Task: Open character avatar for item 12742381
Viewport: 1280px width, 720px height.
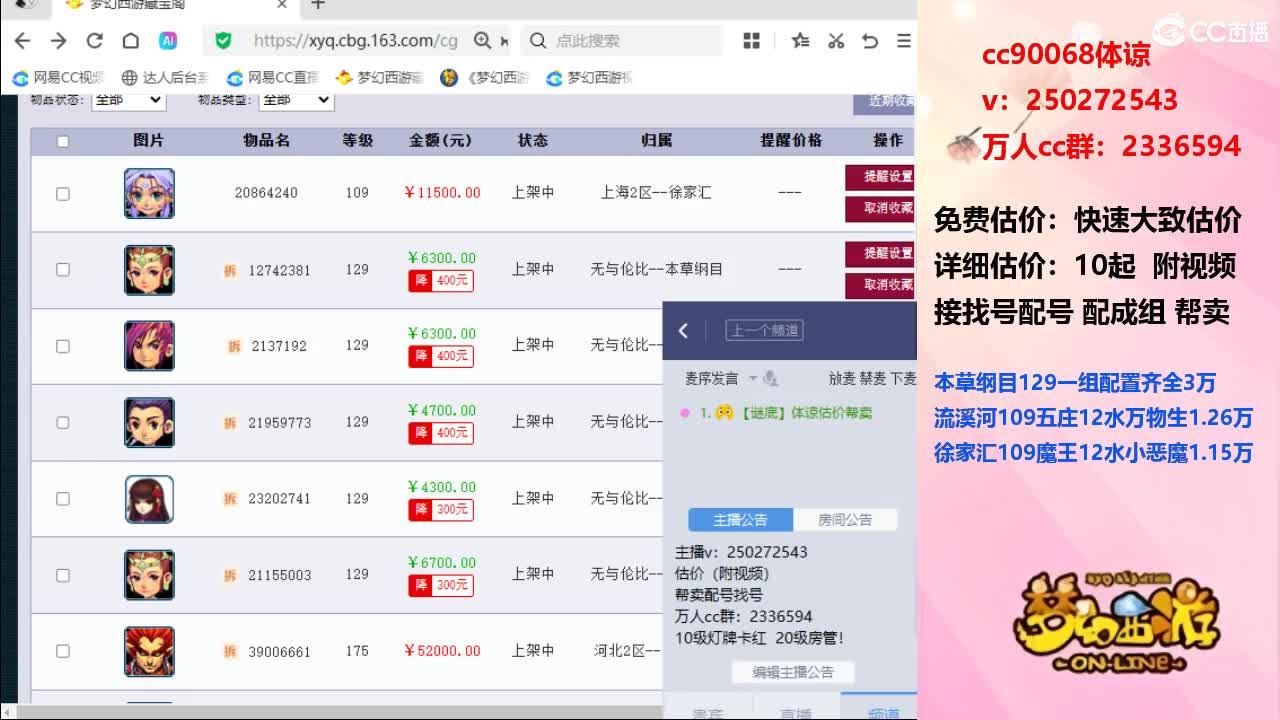Action: pyautogui.click(x=149, y=270)
